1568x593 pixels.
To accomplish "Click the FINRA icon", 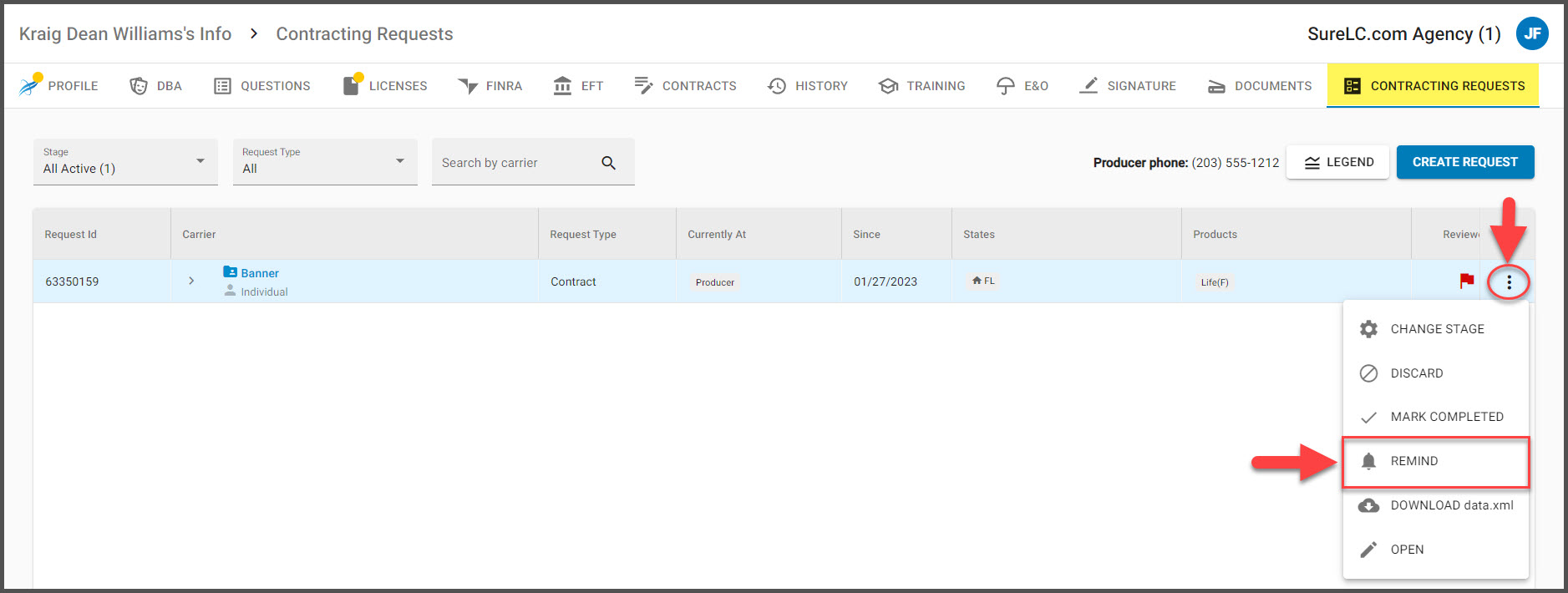I will pos(468,86).
